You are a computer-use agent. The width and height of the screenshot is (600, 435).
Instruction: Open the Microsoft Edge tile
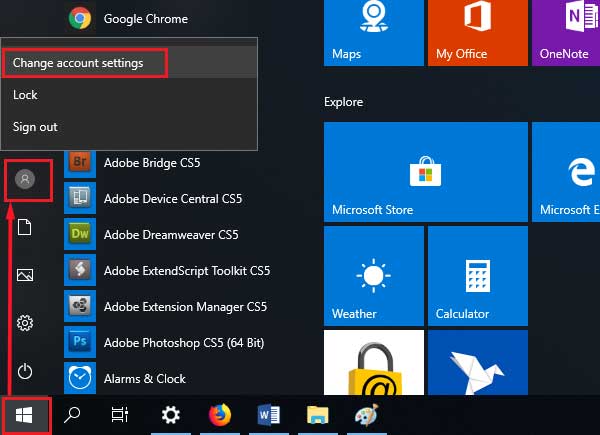pyautogui.click(x=566, y=172)
